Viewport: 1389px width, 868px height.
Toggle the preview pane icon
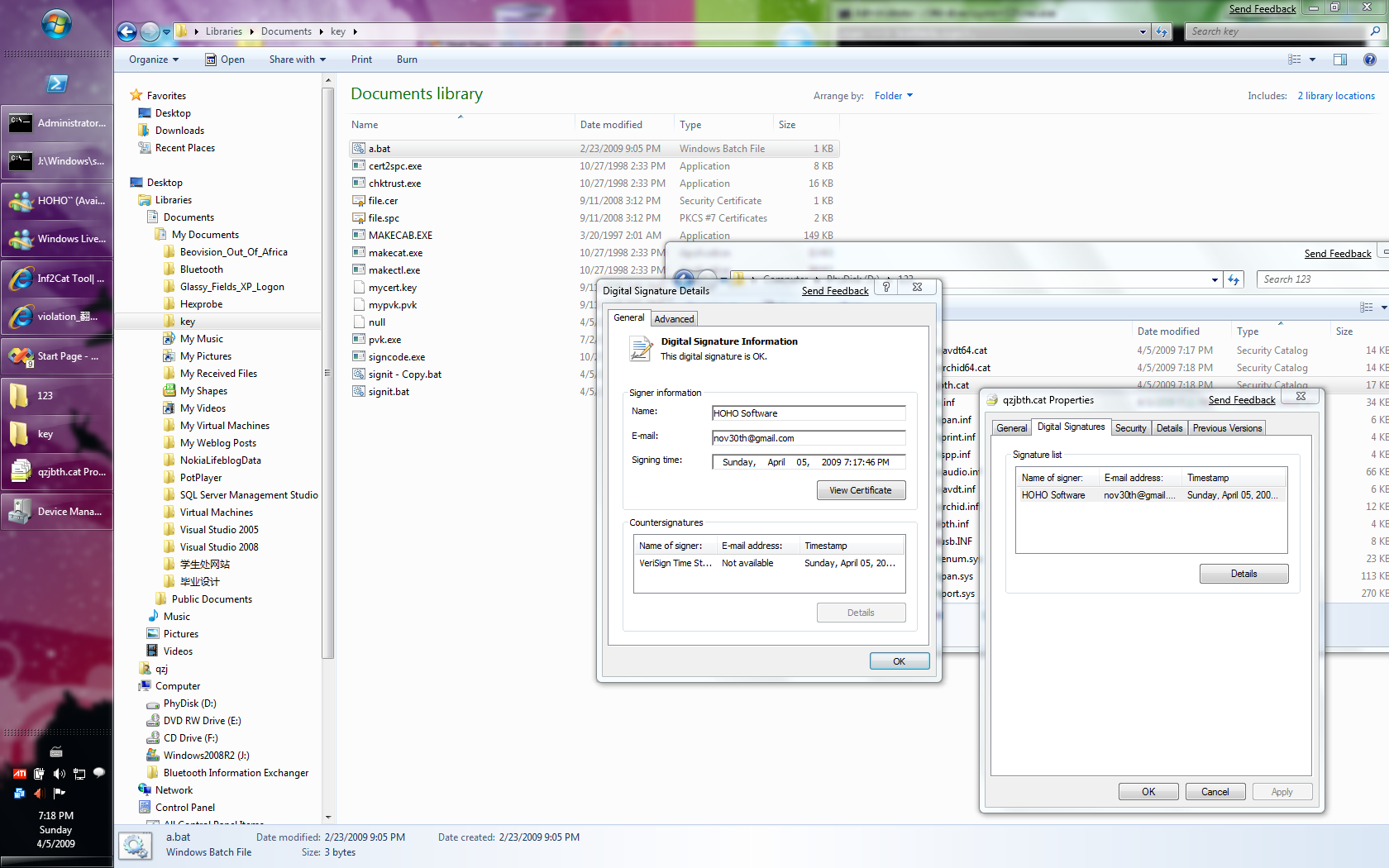coord(1340,60)
